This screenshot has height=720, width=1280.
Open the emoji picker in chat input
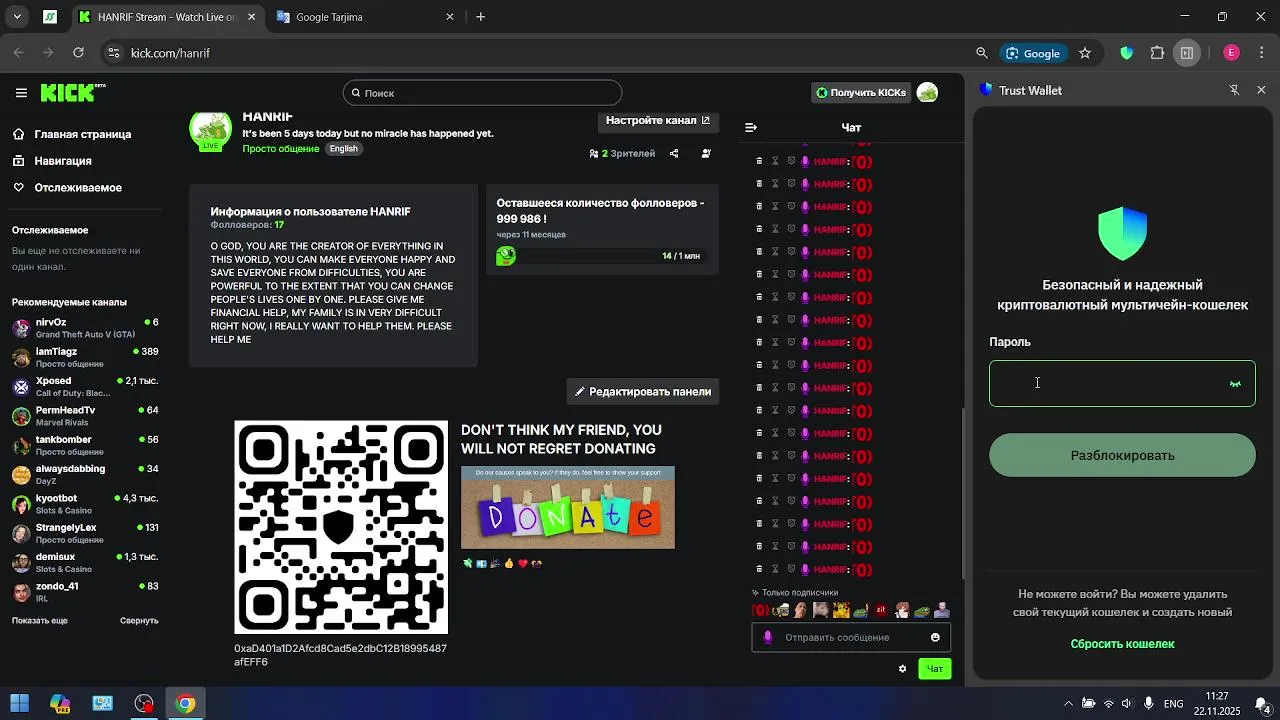pyautogui.click(x=935, y=637)
